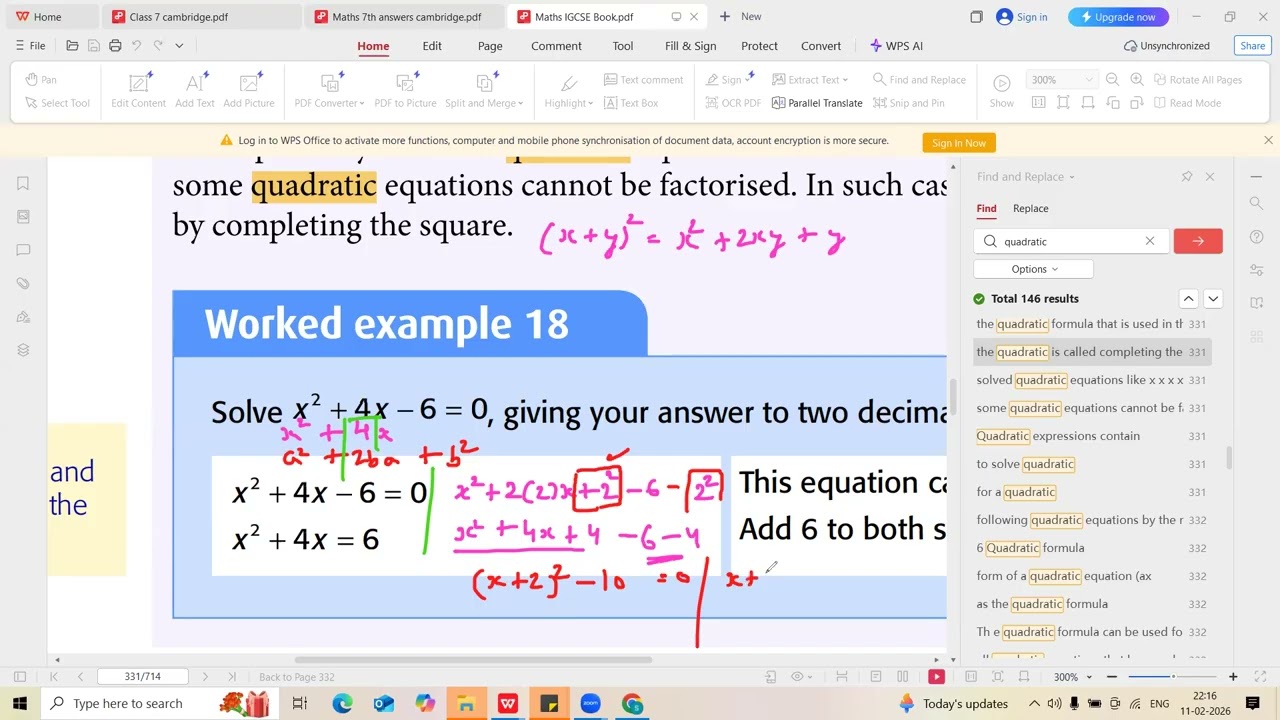Go to next search result
The width and height of the screenshot is (1280, 720).
click(1213, 299)
